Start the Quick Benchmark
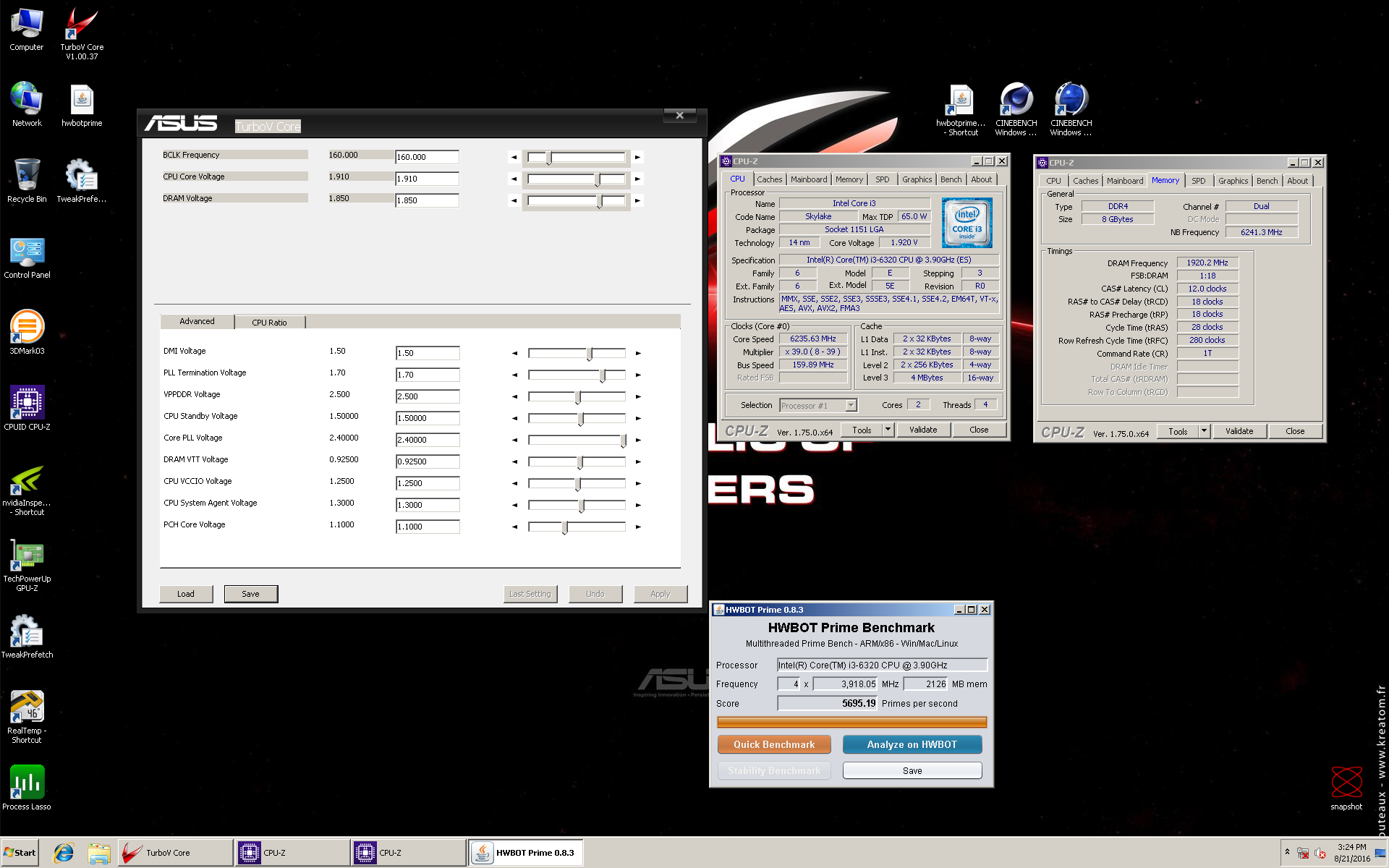The height and width of the screenshot is (868, 1389). point(774,744)
